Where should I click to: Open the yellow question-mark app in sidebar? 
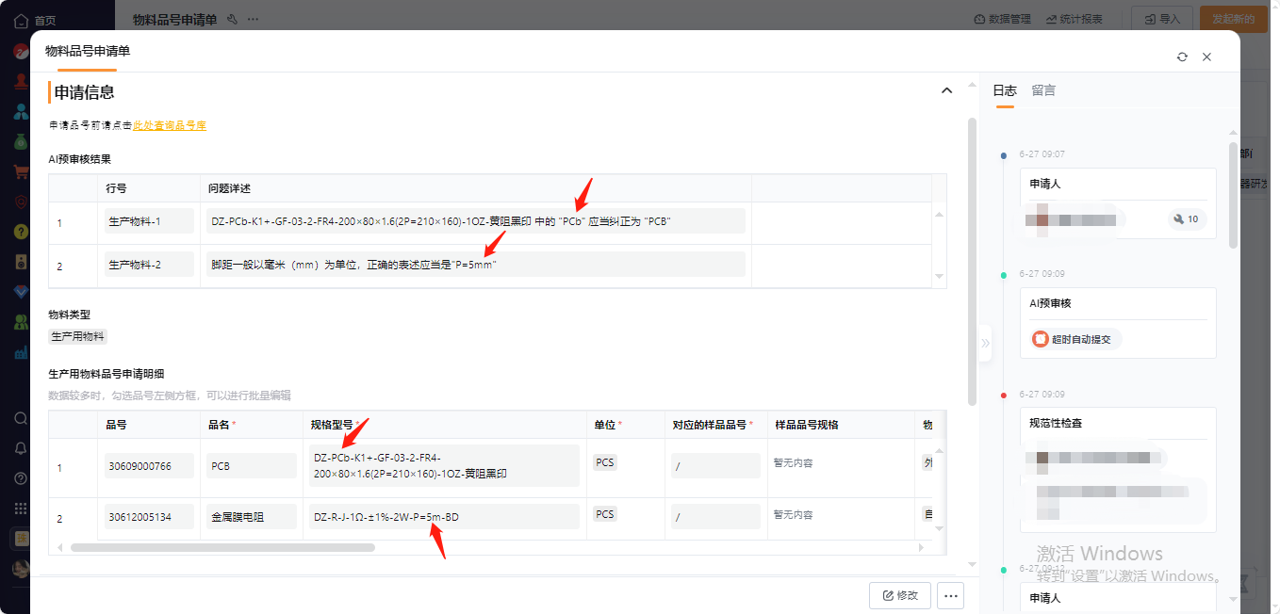(x=20, y=232)
